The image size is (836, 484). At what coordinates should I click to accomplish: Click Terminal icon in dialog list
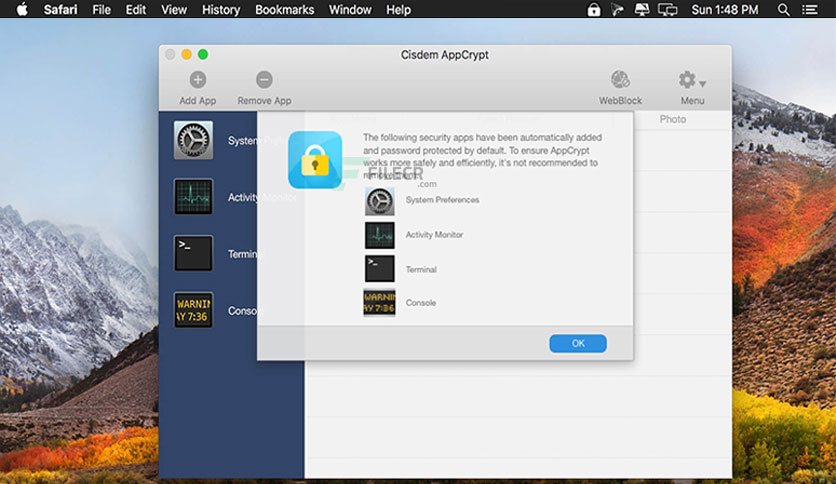click(380, 269)
